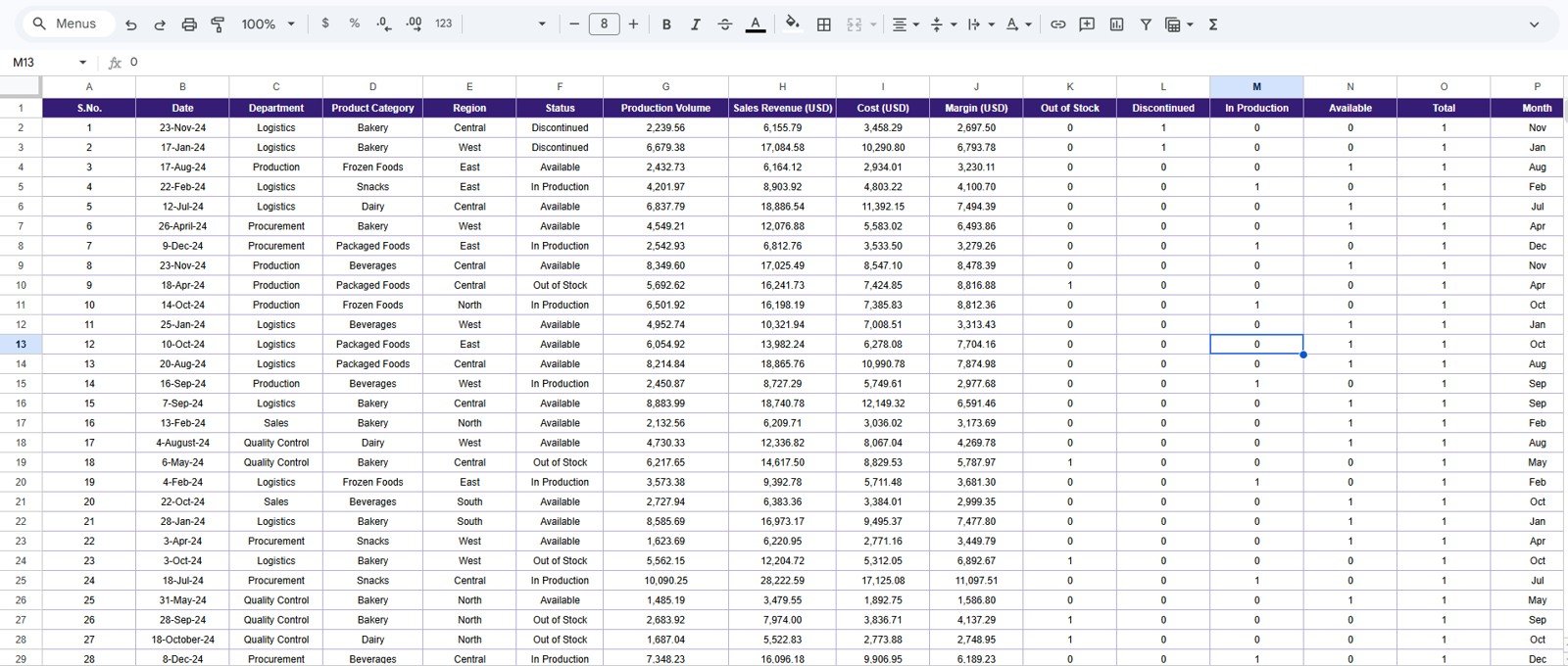Decrease font size with minus button
Viewport: 1568px width, 666px height.
click(574, 24)
